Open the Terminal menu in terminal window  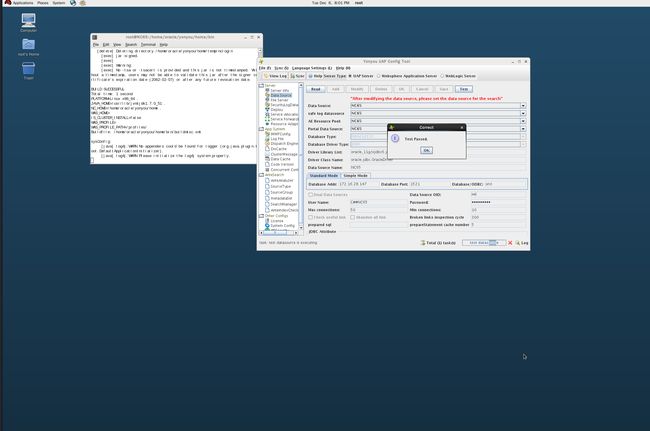tap(148, 44)
